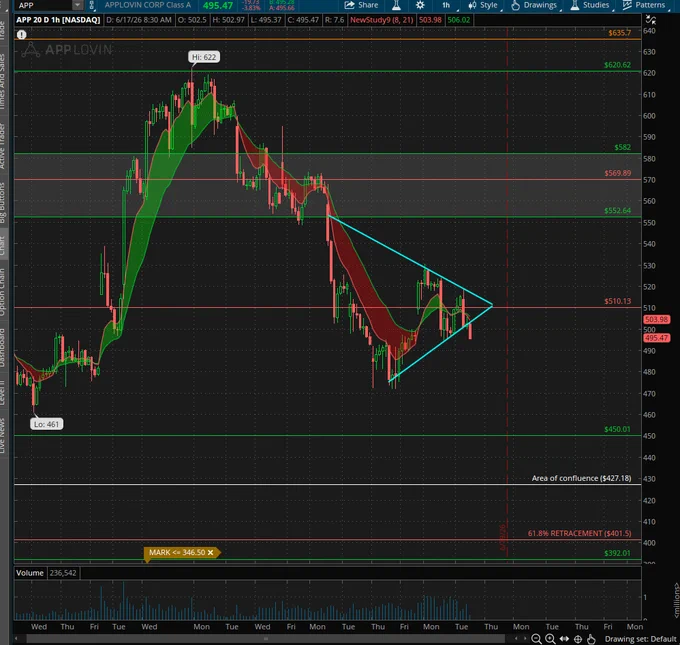Click Area of confluence ($427.18) label
This screenshot has height=645, width=680.
point(581,478)
